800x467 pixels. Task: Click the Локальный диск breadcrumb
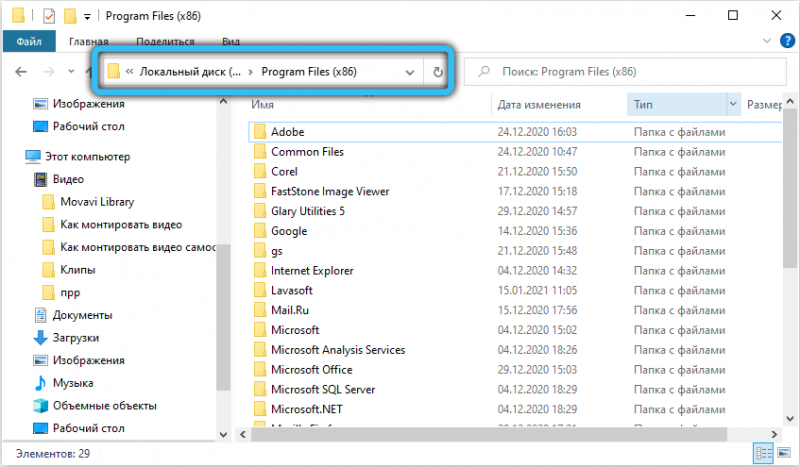(x=190, y=72)
